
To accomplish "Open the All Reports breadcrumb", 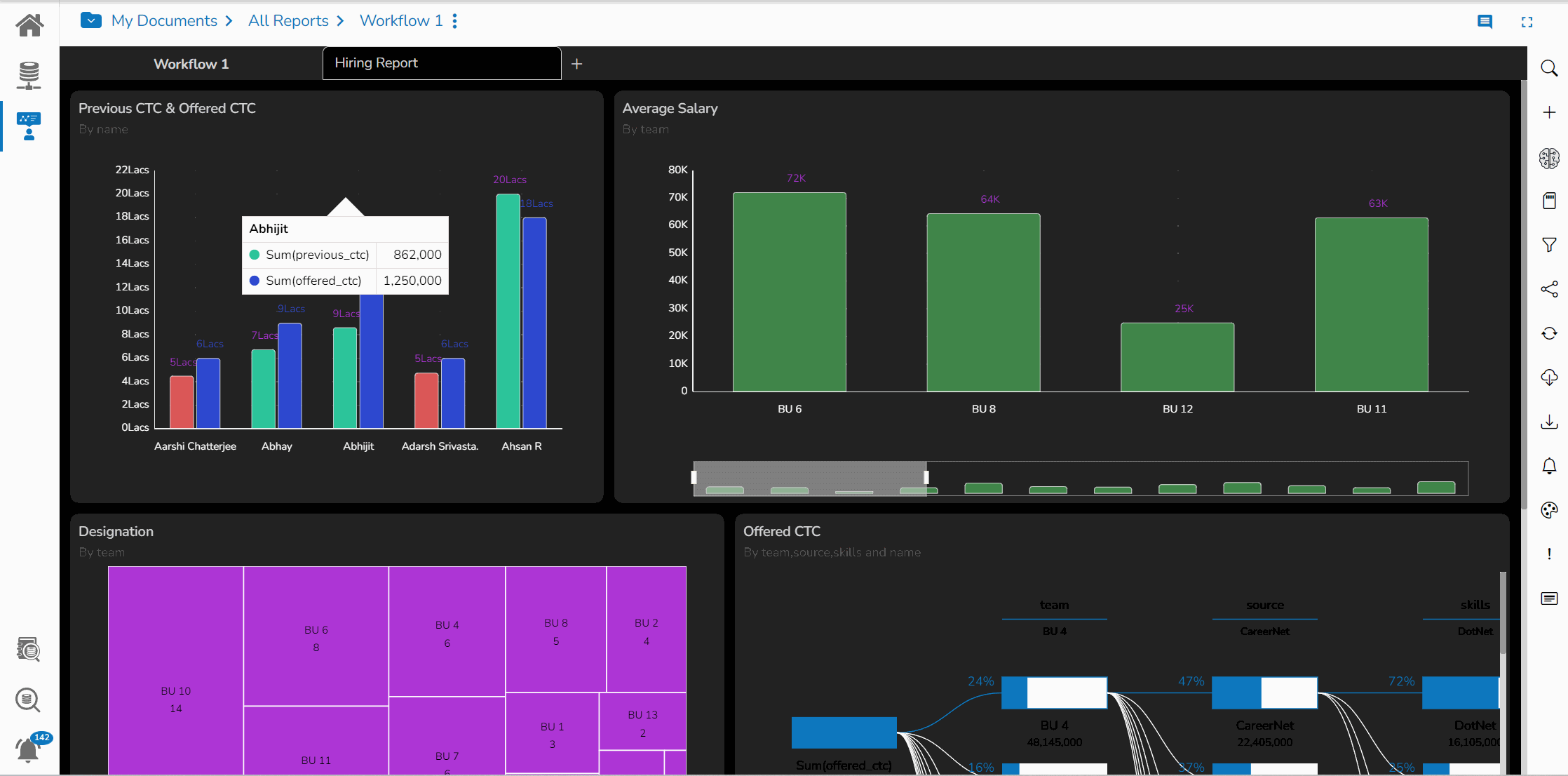I will (x=288, y=21).
